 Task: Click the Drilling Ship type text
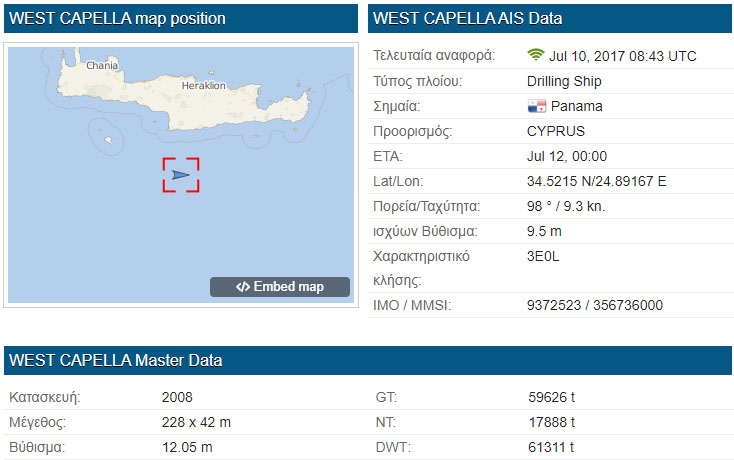tap(563, 81)
